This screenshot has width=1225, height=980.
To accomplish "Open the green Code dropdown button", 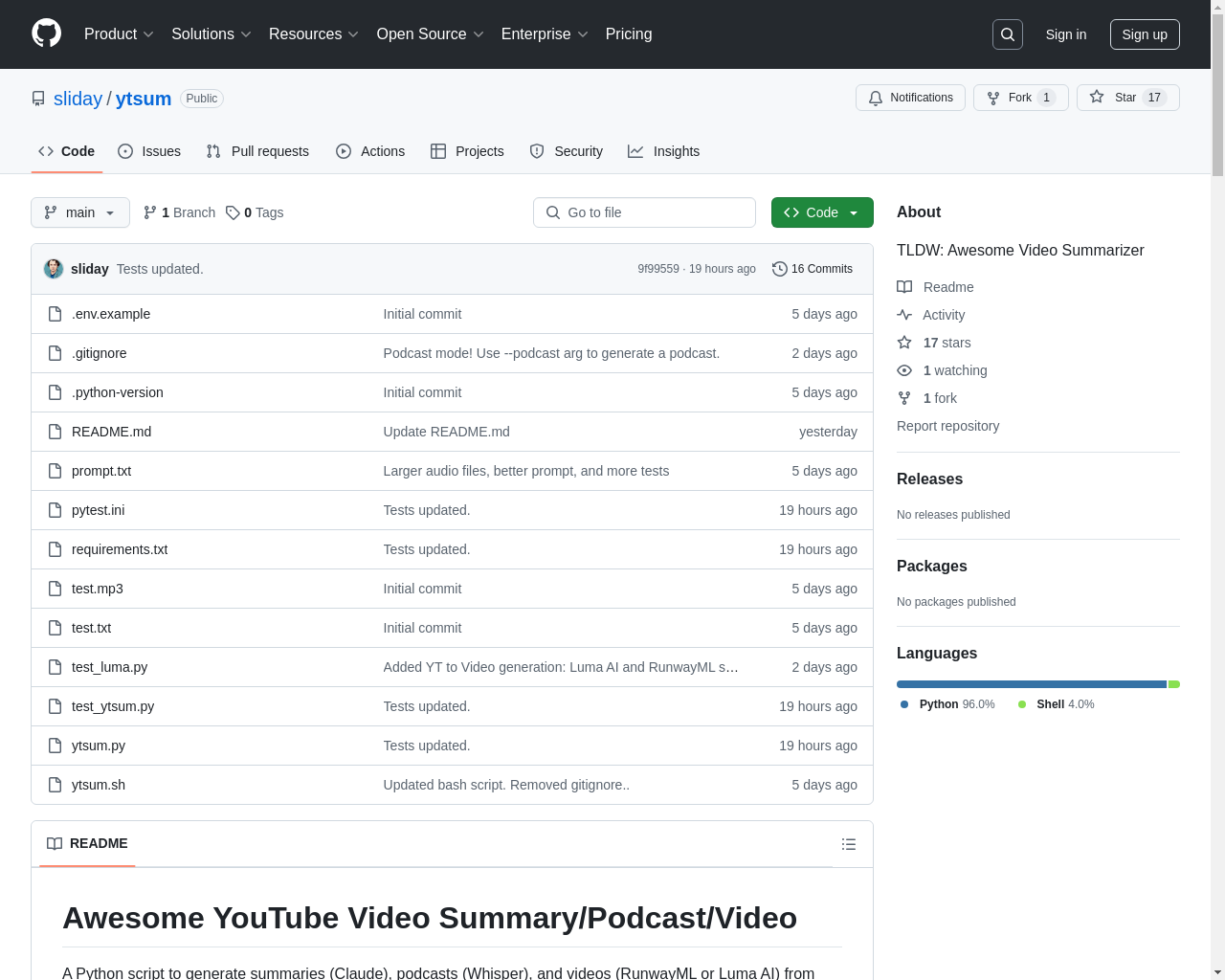I will pos(822,212).
